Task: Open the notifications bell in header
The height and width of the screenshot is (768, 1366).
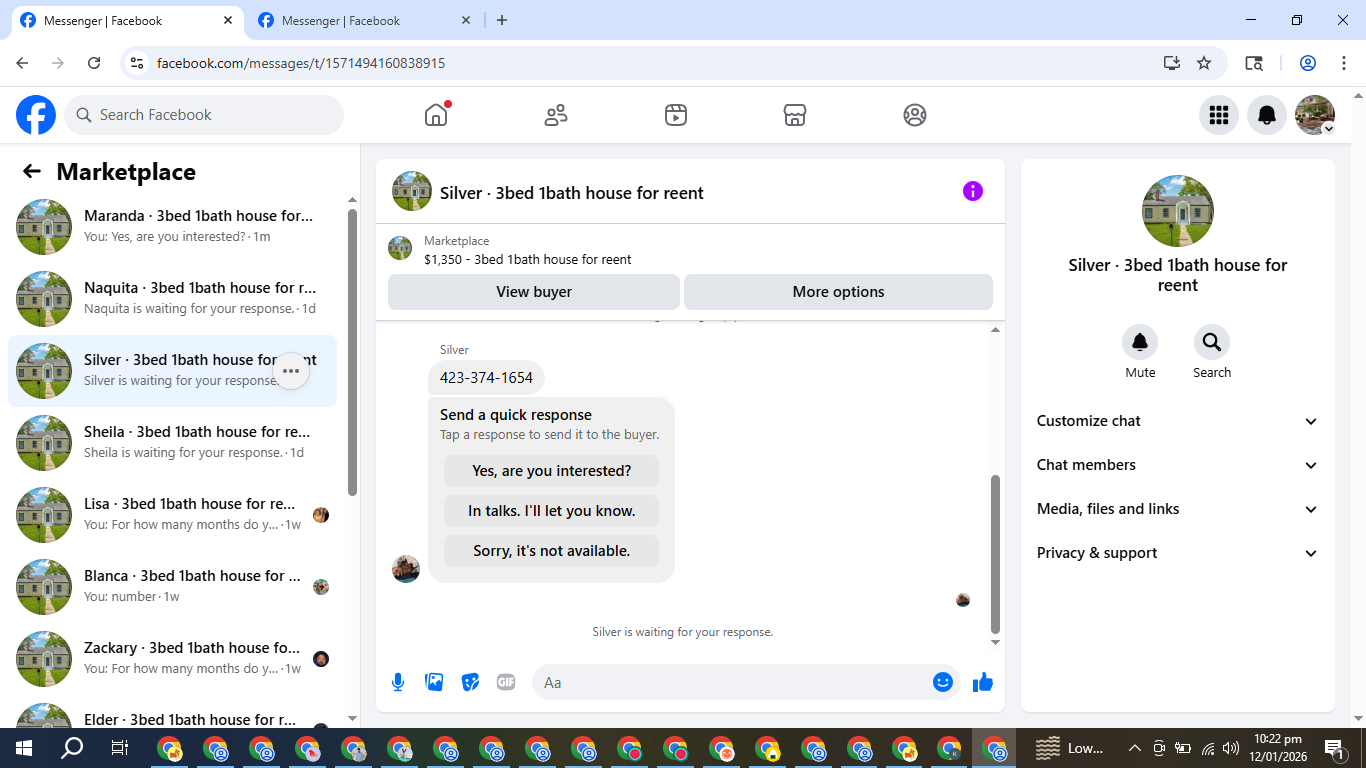Action: [1267, 115]
